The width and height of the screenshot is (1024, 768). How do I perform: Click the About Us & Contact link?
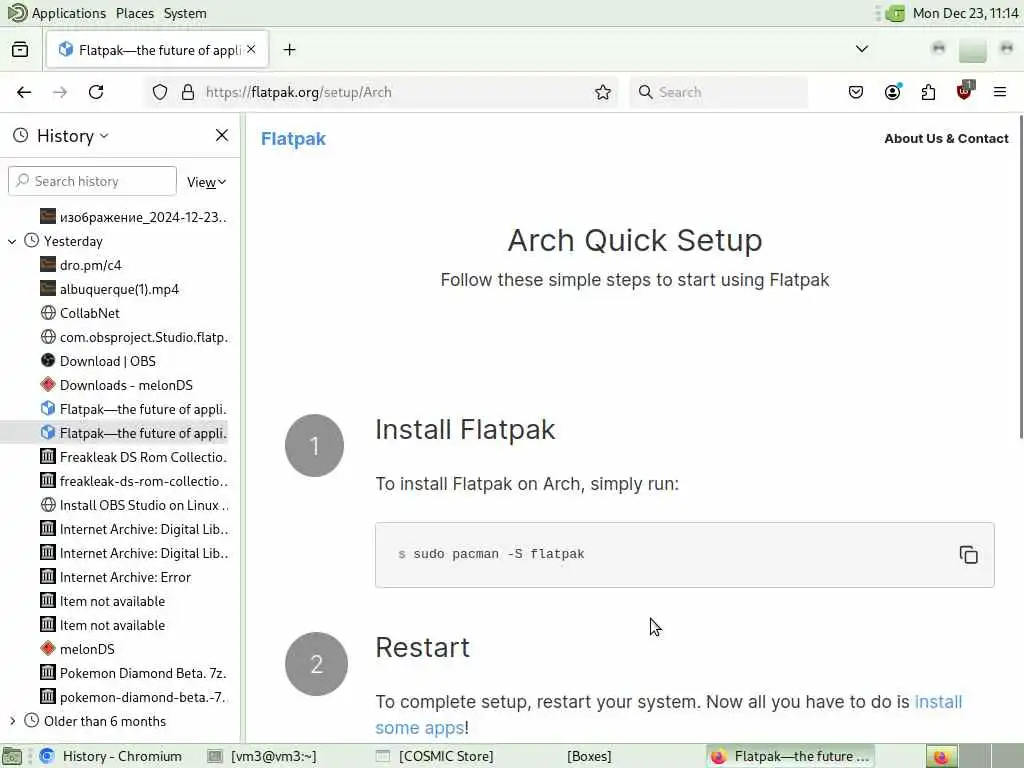946,139
